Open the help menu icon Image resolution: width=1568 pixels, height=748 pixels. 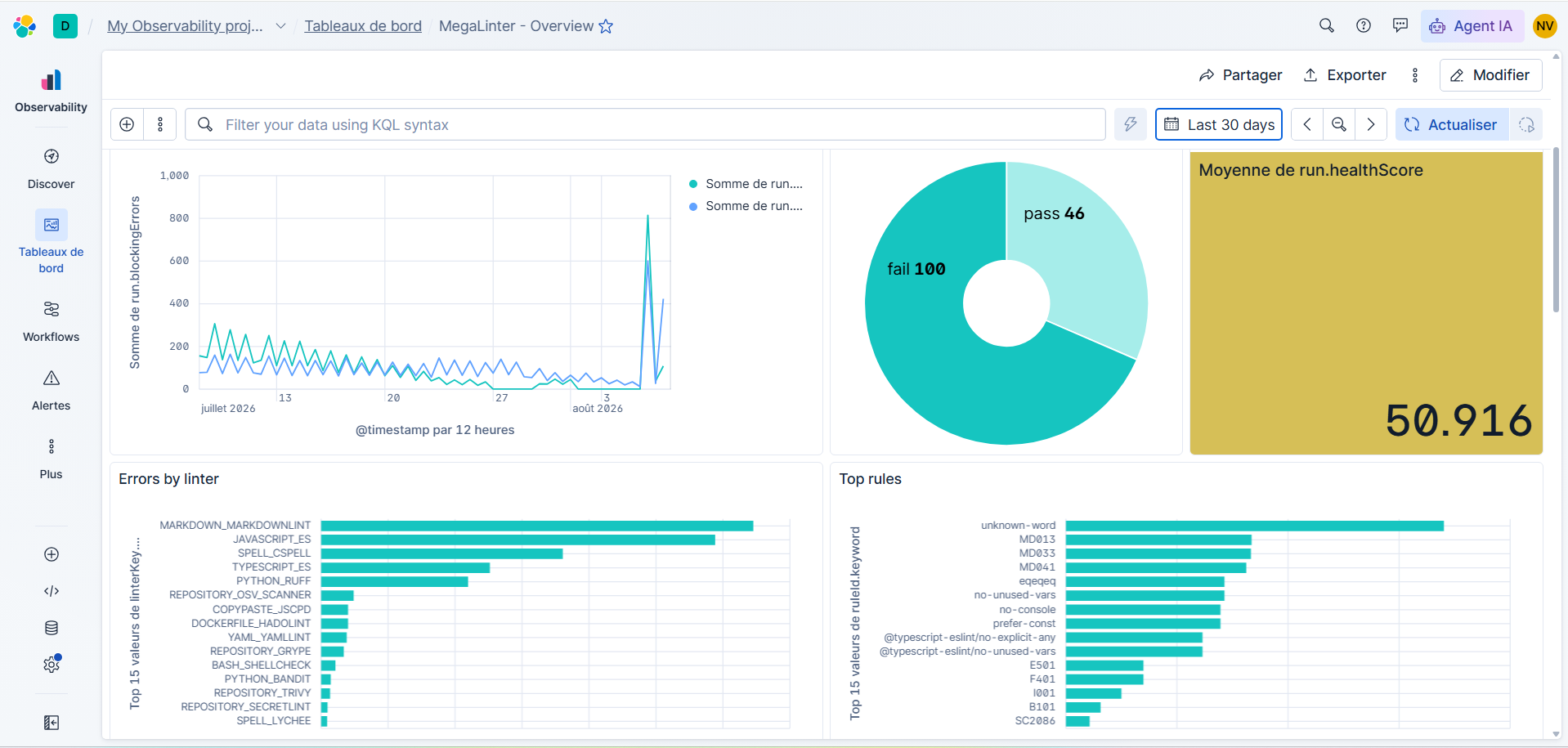coord(1364,26)
